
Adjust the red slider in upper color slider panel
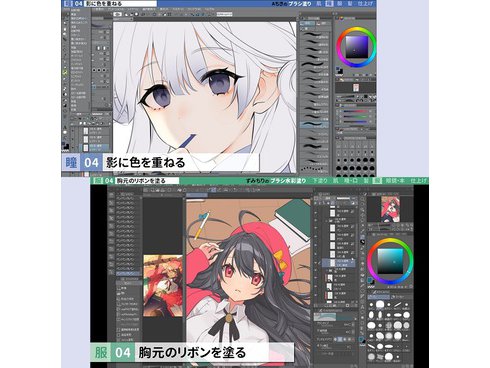(355, 112)
